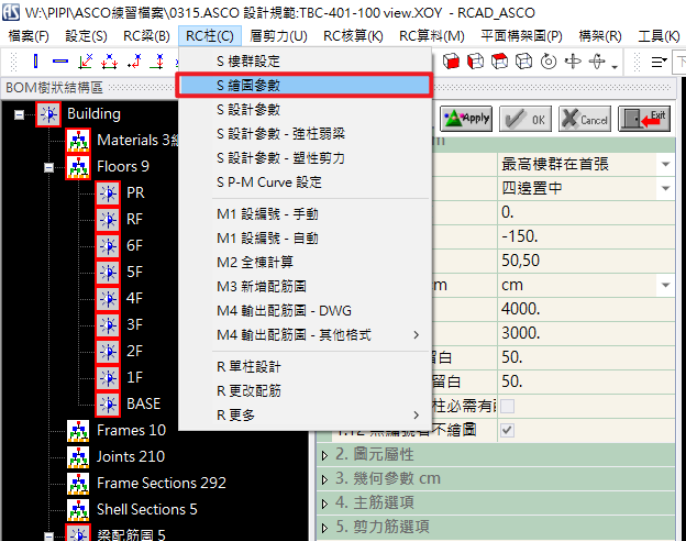686x541 pixels.
Task: Choose S 設計參數 from the menu
Action: (248, 109)
